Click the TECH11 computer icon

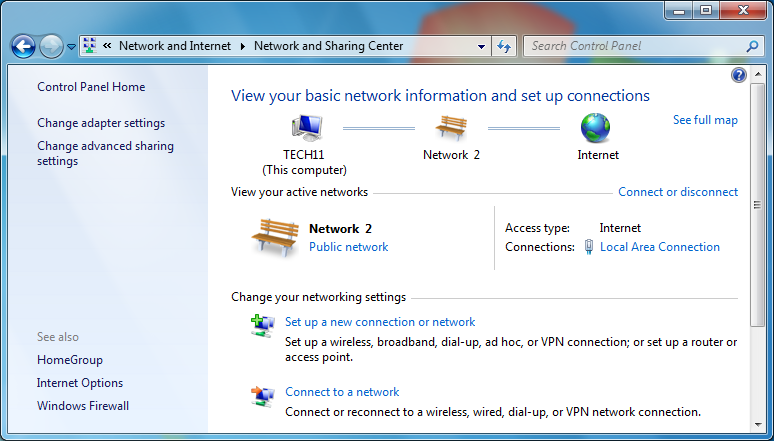coord(305,127)
